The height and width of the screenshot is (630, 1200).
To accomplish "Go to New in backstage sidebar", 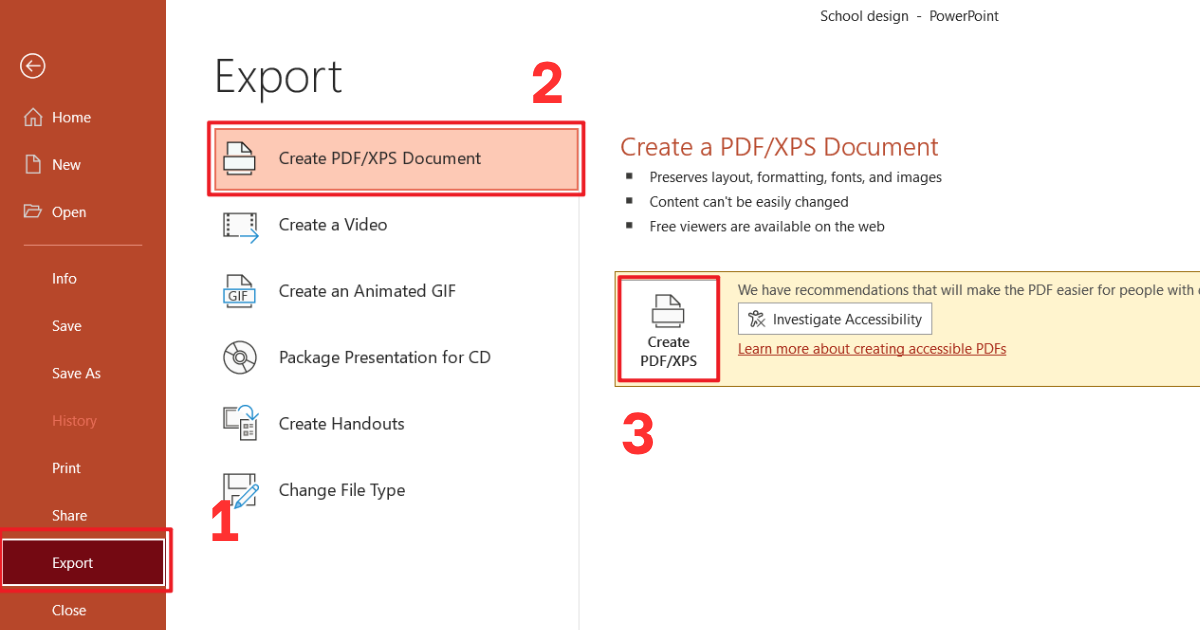I will 83,164.
